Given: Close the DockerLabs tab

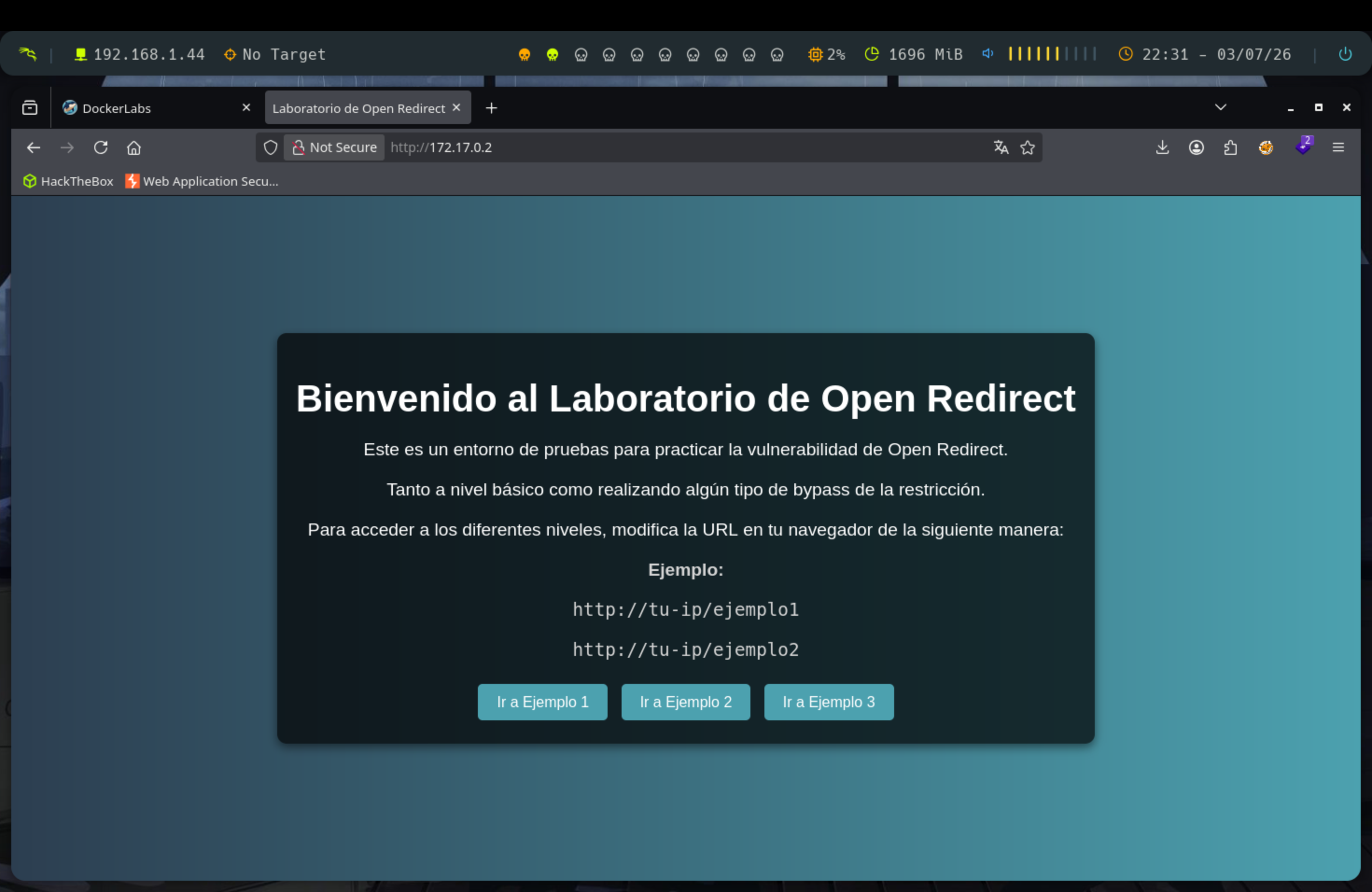Looking at the screenshot, I should coord(246,107).
